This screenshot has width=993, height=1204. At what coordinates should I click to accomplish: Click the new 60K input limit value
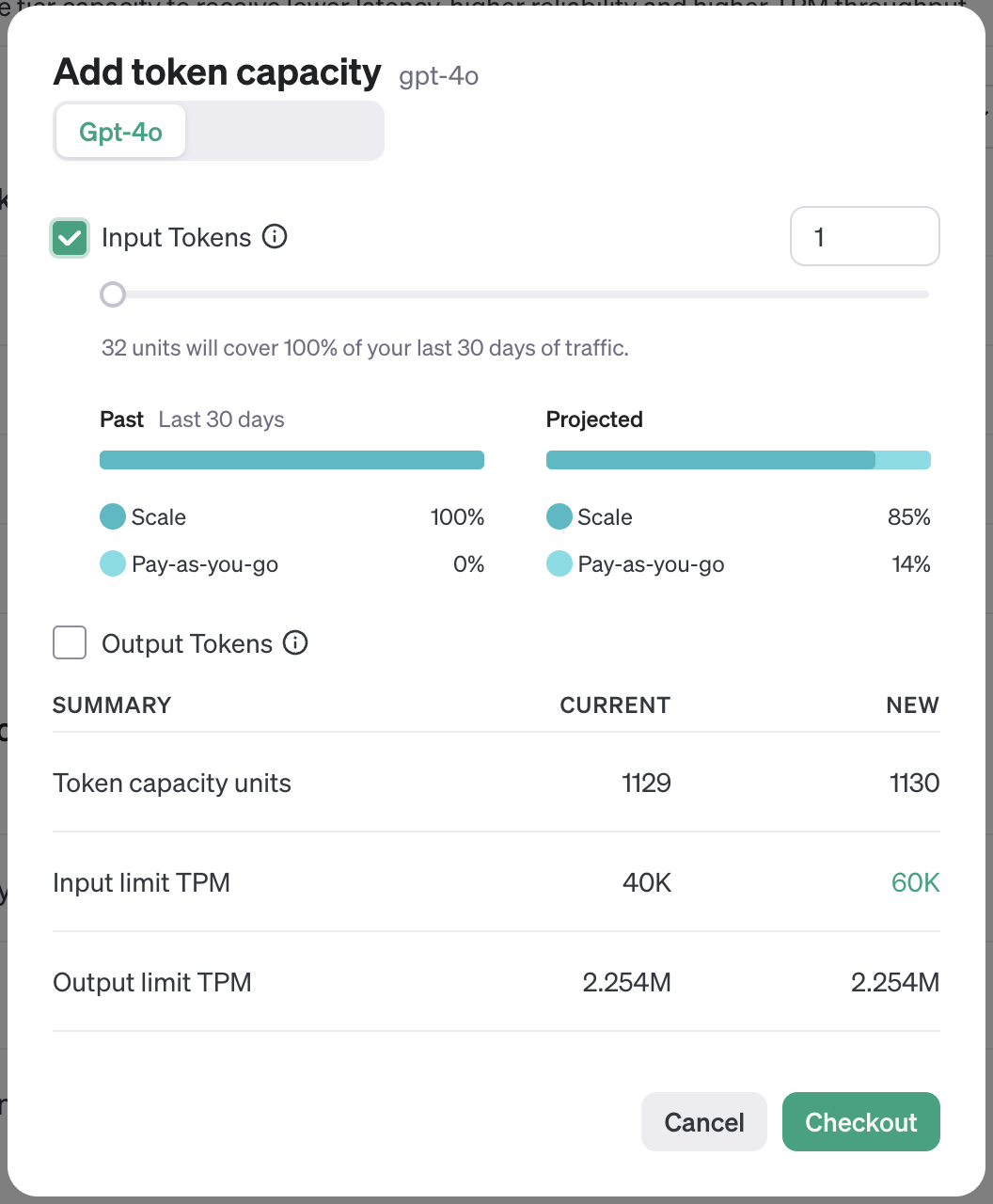[916, 882]
